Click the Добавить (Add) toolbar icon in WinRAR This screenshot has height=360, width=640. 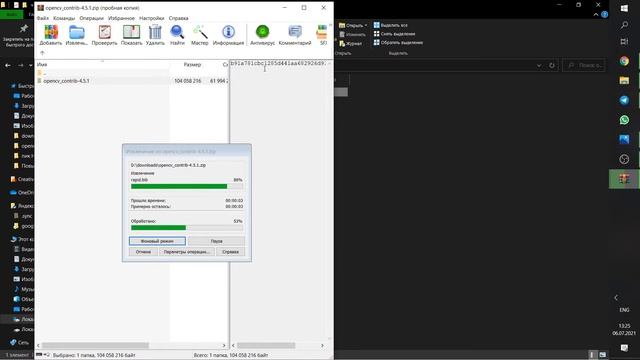(x=51, y=35)
